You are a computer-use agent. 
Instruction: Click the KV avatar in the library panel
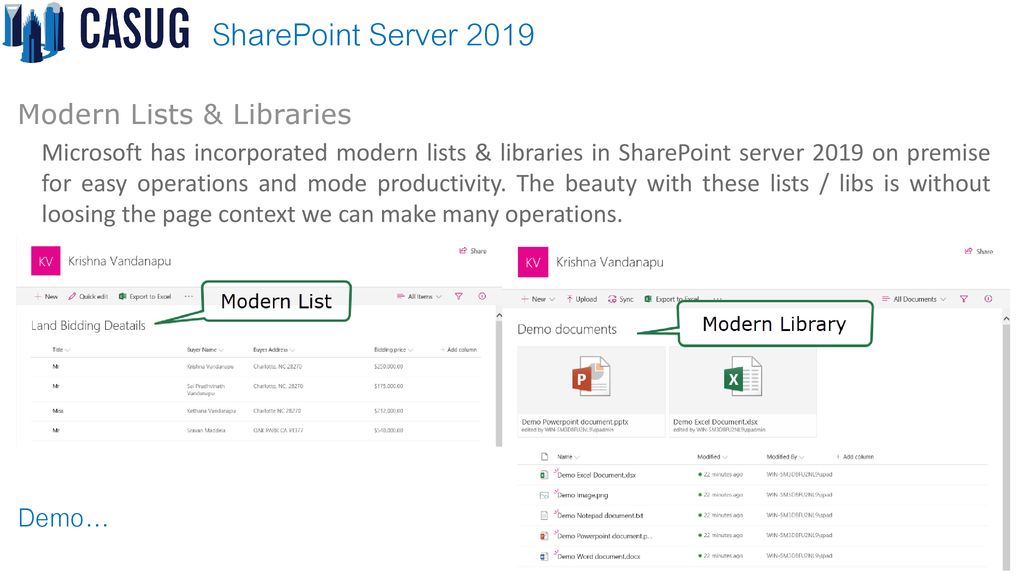pyautogui.click(x=532, y=263)
